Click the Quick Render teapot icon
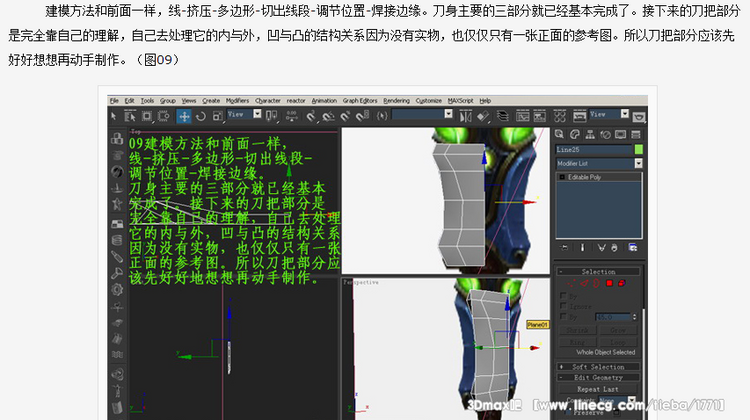This screenshot has height=420, width=750. point(639,116)
